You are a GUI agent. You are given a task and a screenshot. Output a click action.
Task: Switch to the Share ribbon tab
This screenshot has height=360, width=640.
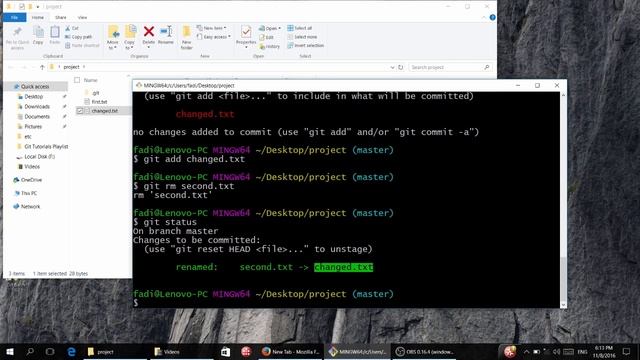[x=60, y=18]
